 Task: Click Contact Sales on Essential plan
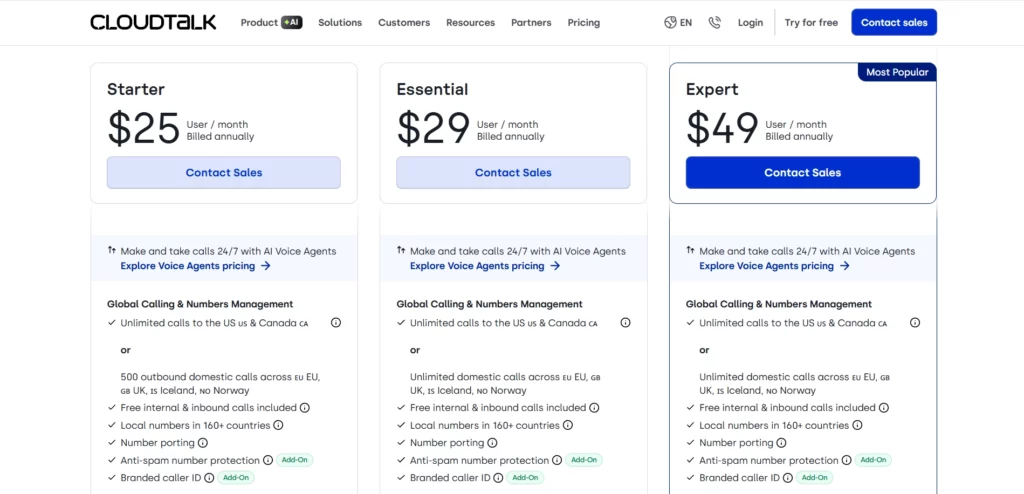tap(513, 173)
